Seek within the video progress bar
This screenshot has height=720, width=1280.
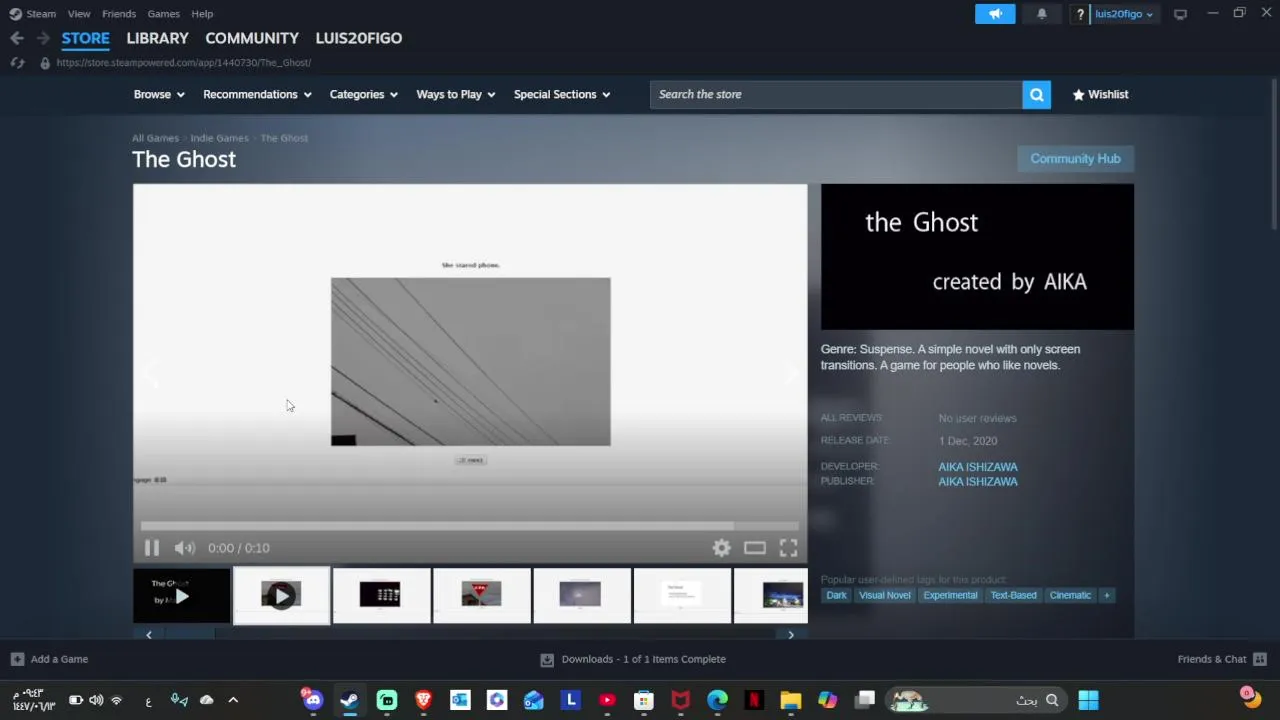tap(470, 526)
